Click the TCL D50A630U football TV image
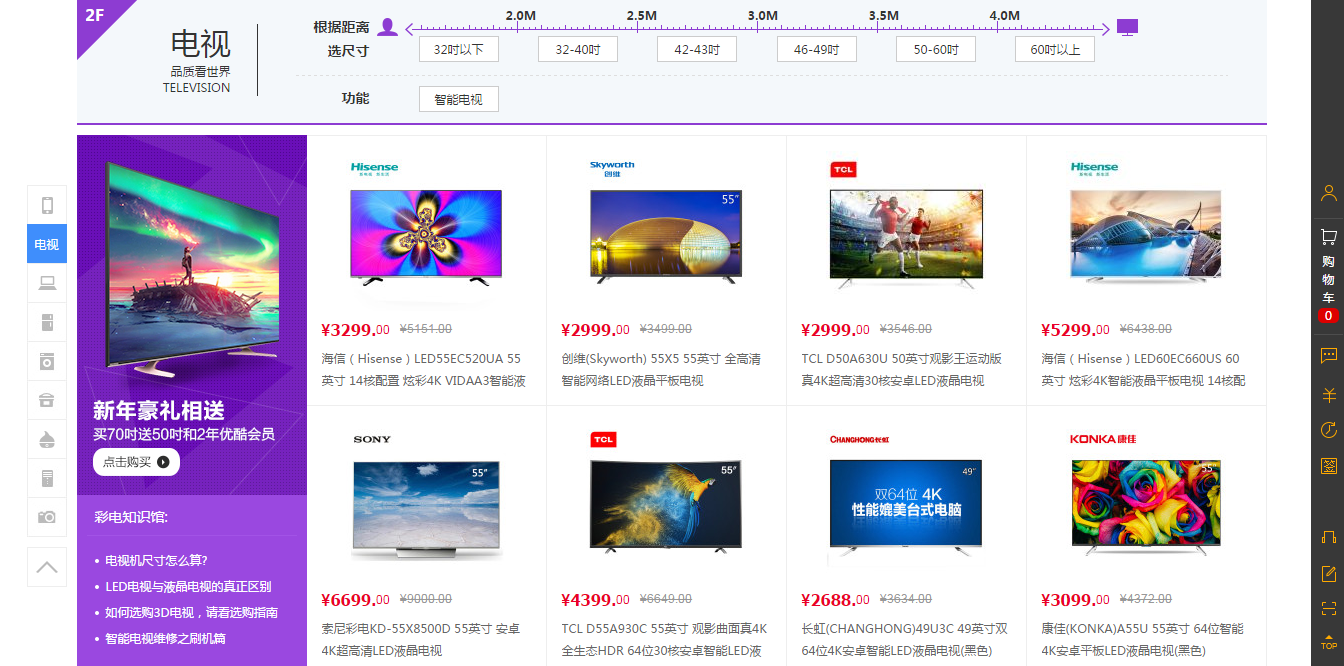Screen dimensions: 1344x666 click(906, 239)
